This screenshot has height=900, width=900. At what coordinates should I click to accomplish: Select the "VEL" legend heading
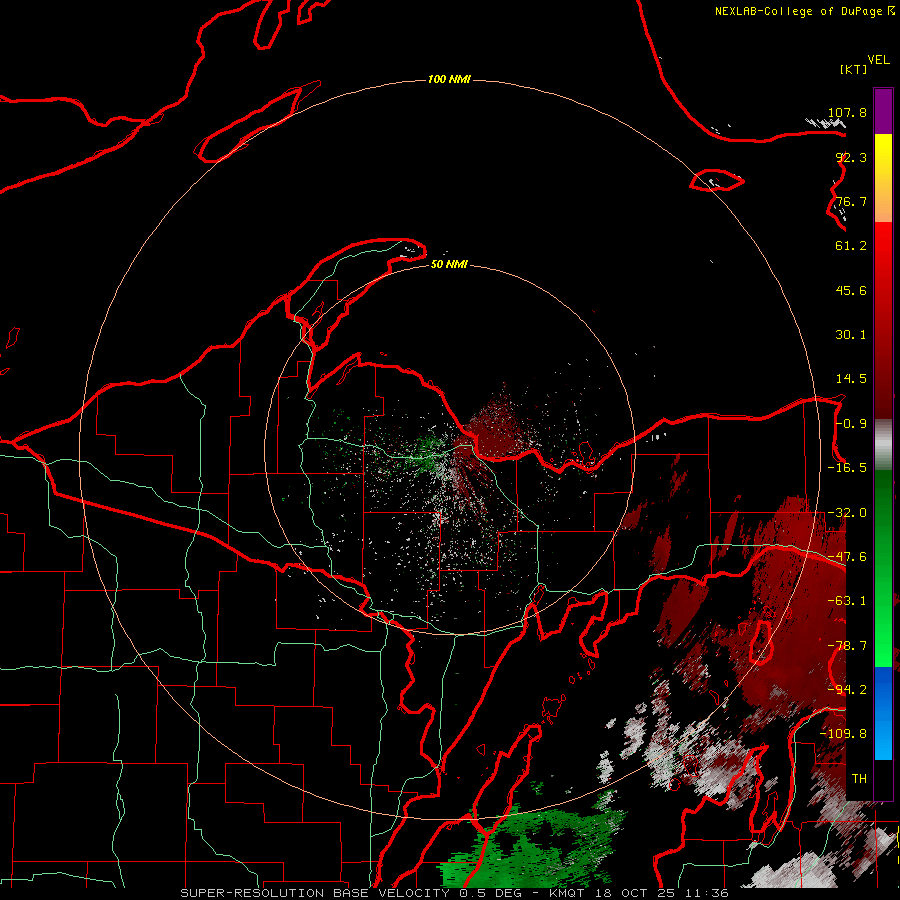(878, 60)
